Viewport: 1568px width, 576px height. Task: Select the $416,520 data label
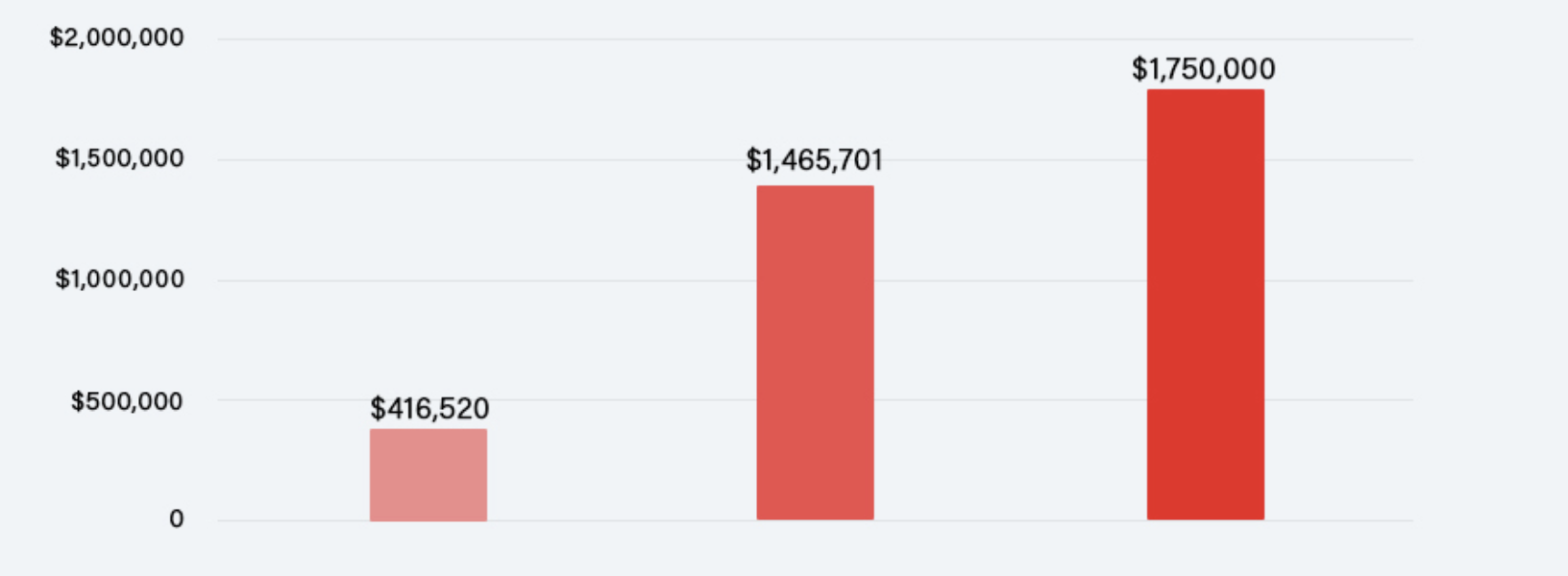pos(429,409)
